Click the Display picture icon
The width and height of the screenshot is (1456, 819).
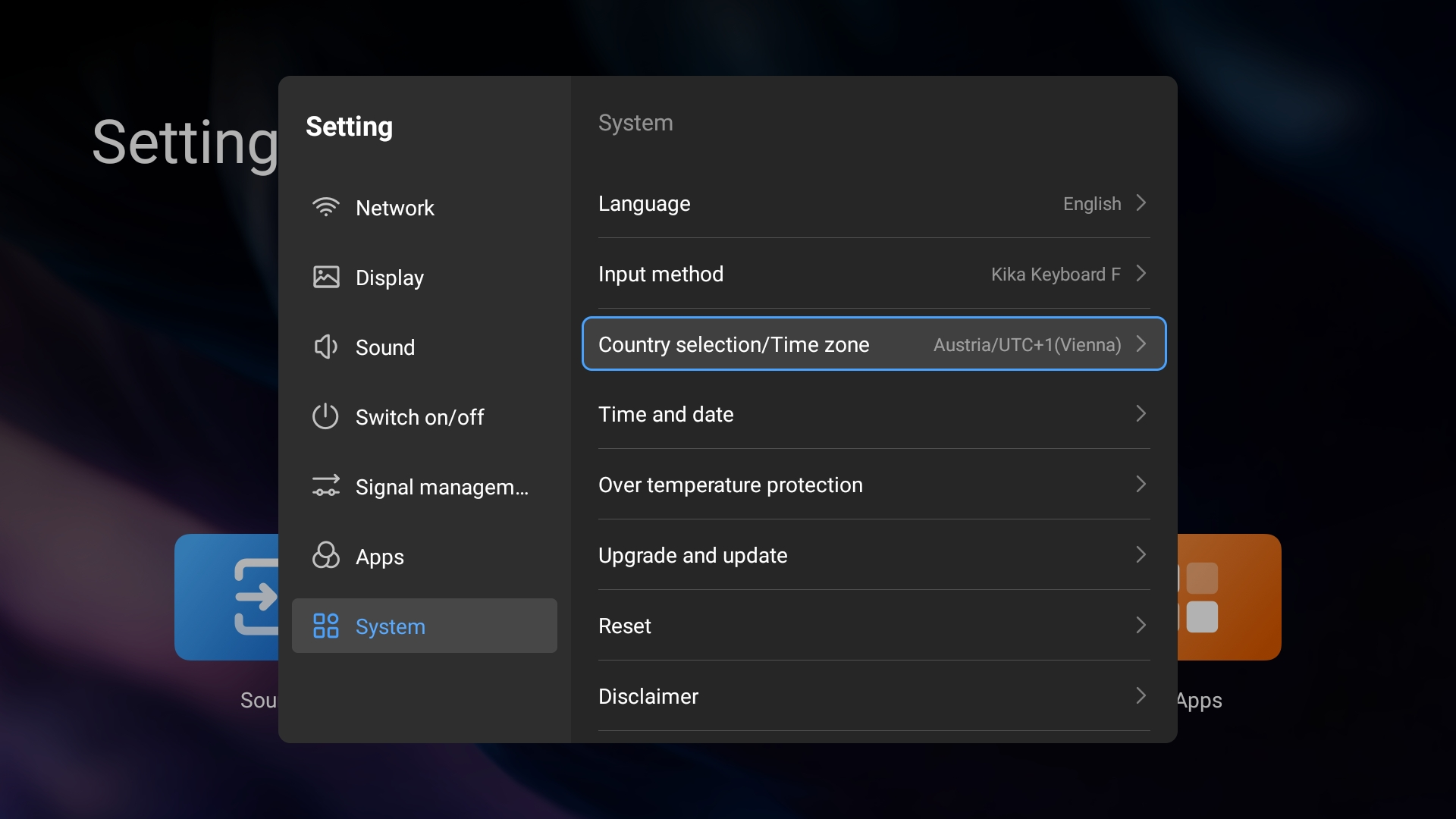[x=326, y=277]
